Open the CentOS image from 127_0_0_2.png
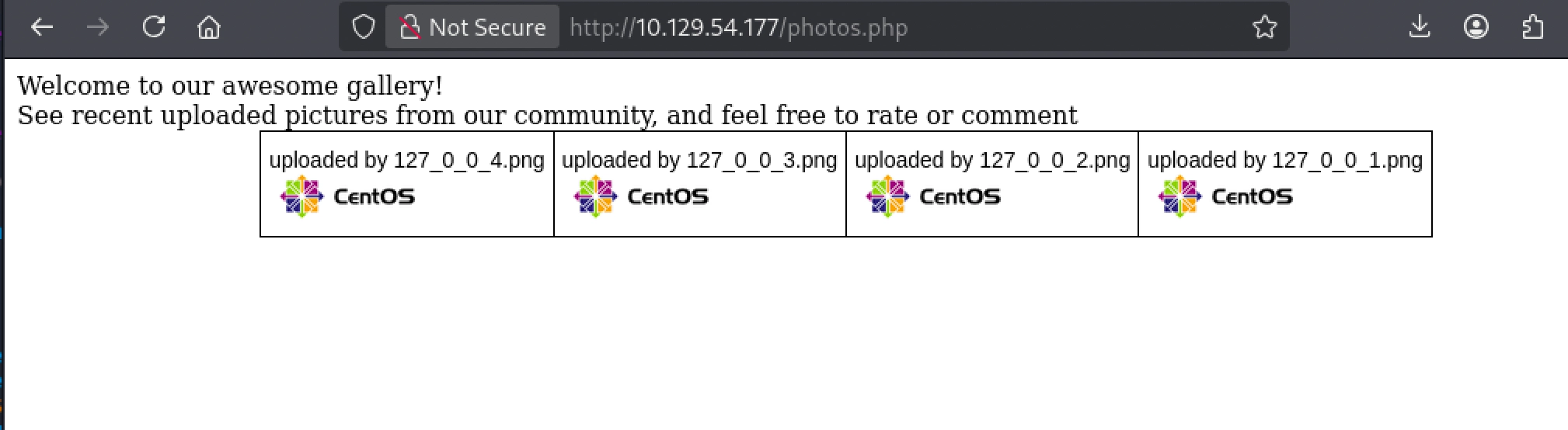 pyautogui.click(x=933, y=196)
